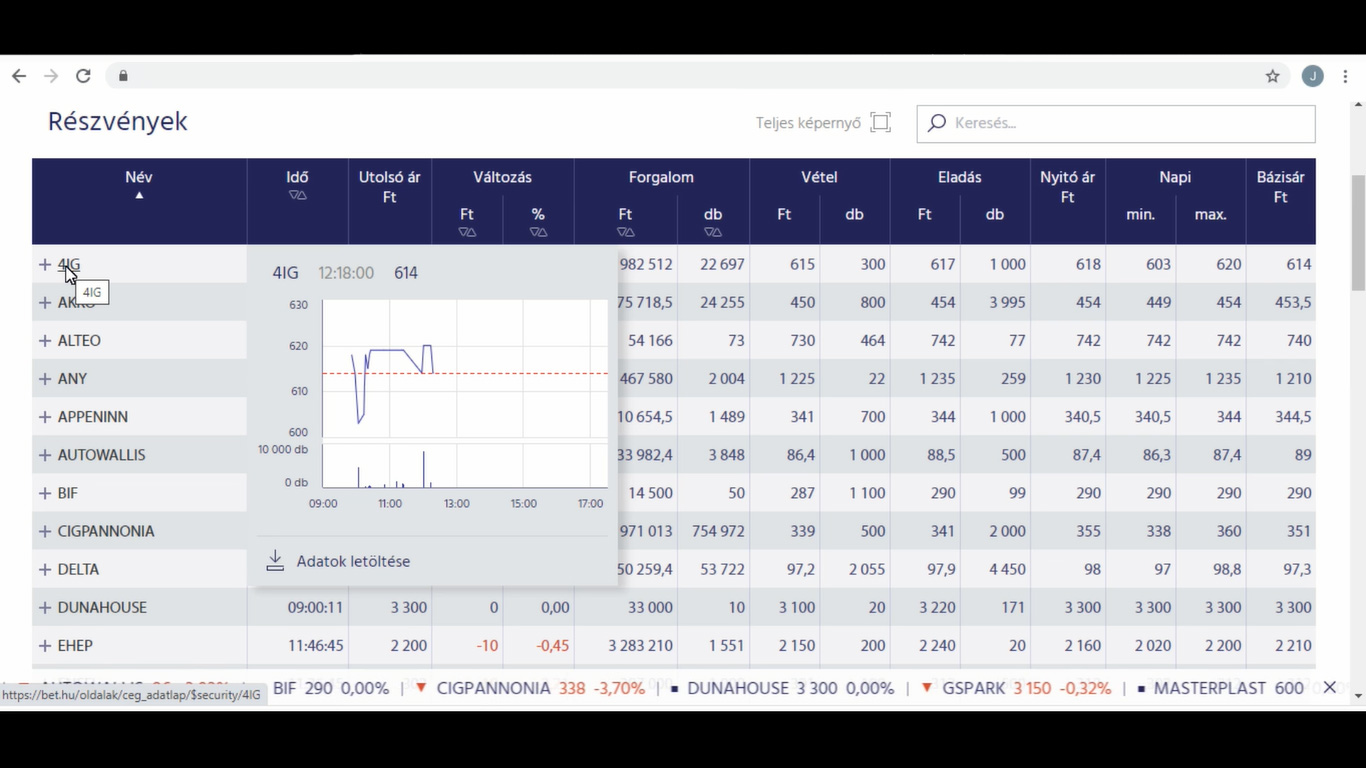Click the browser back arrow
Image resolution: width=1366 pixels, height=768 pixels.
[19, 76]
